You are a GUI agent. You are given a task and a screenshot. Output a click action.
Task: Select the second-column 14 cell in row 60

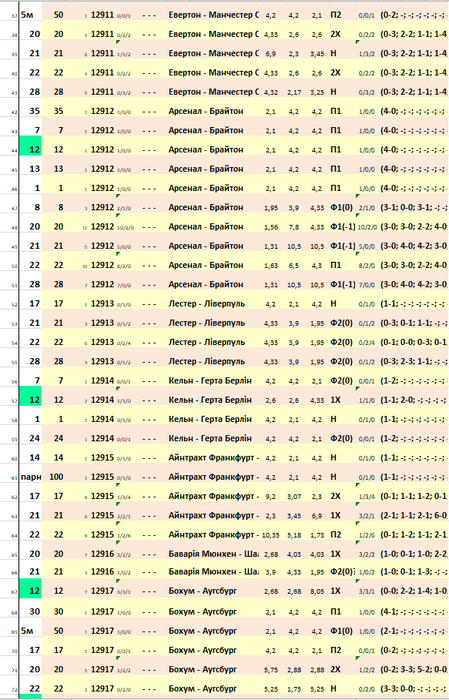(x=56, y=458)
